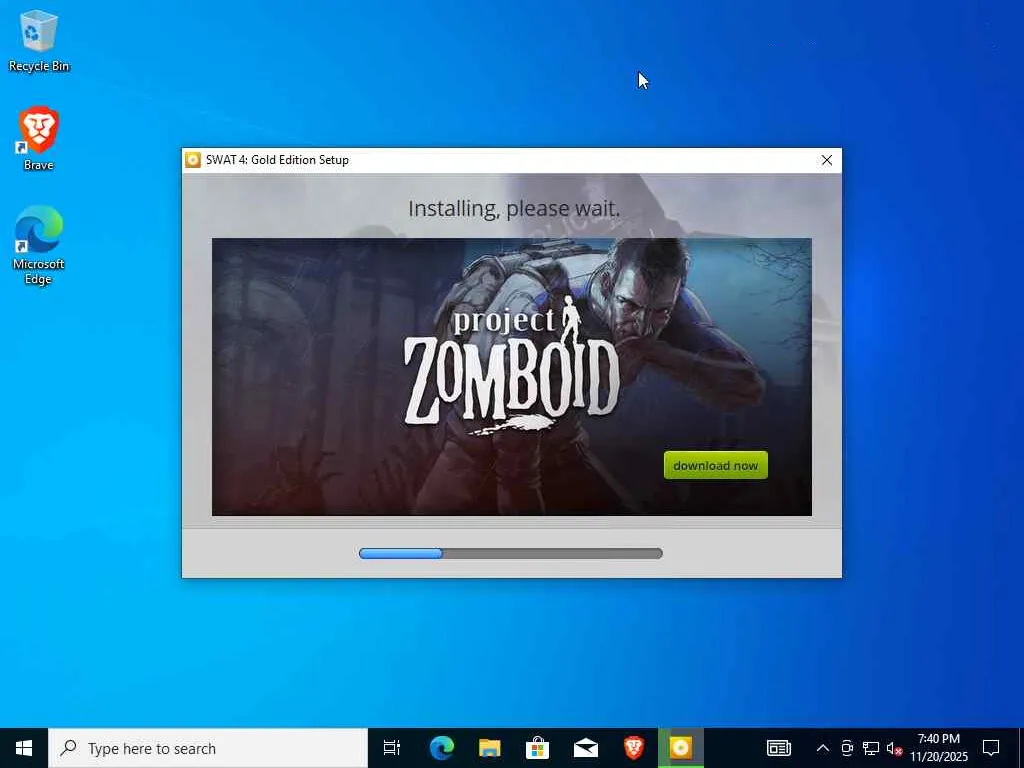Open the Recycle Bin desktop icon
The width and height of the screenshot is (1024, 768).
(39, 40)
